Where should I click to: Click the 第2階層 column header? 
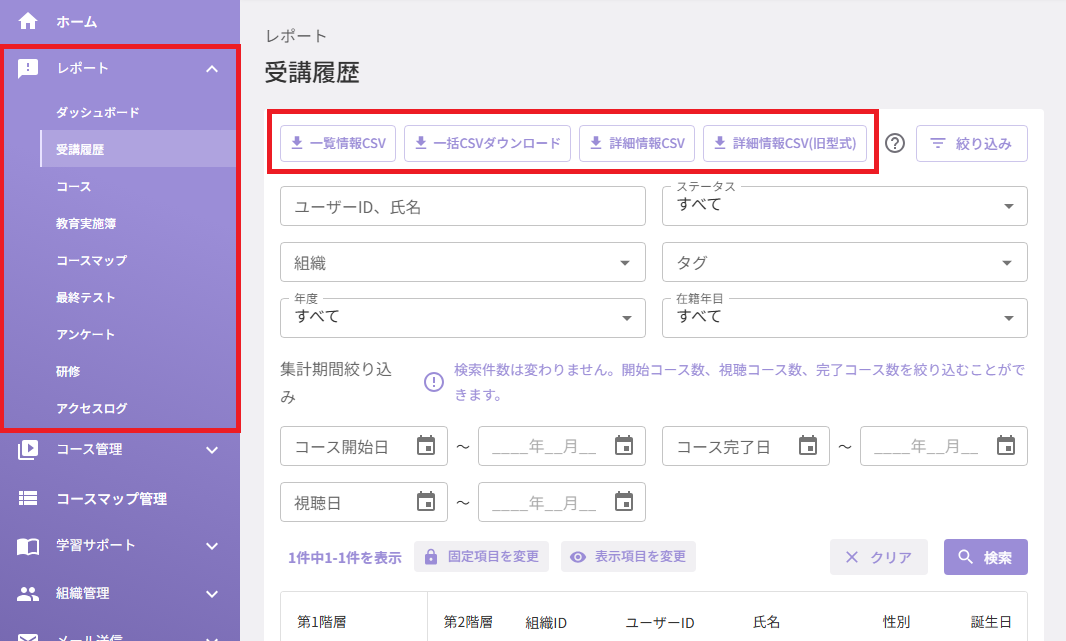click(x=468, y=622)
